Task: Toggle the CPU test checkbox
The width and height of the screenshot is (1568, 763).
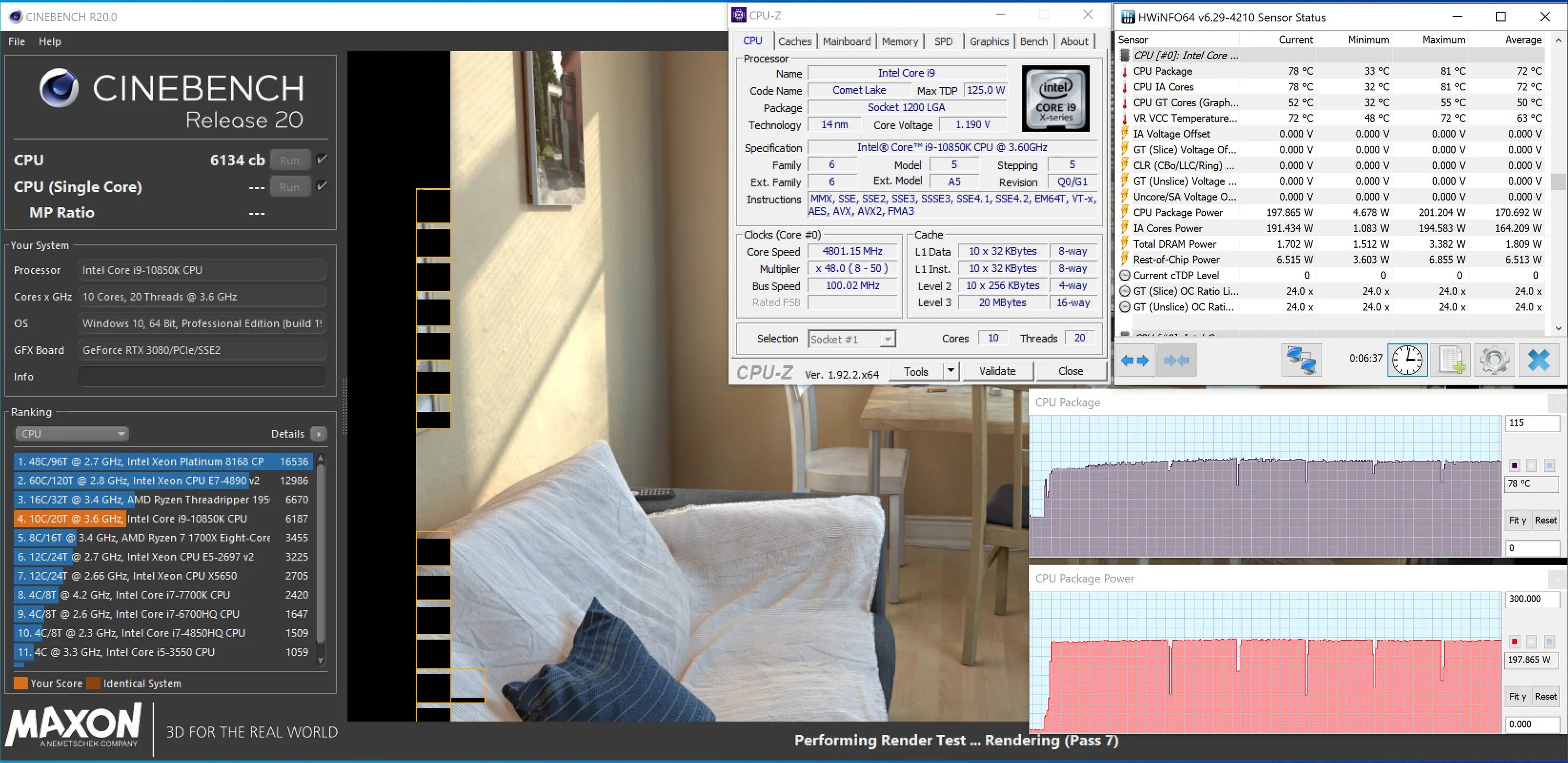Action: tap(322, 159)
